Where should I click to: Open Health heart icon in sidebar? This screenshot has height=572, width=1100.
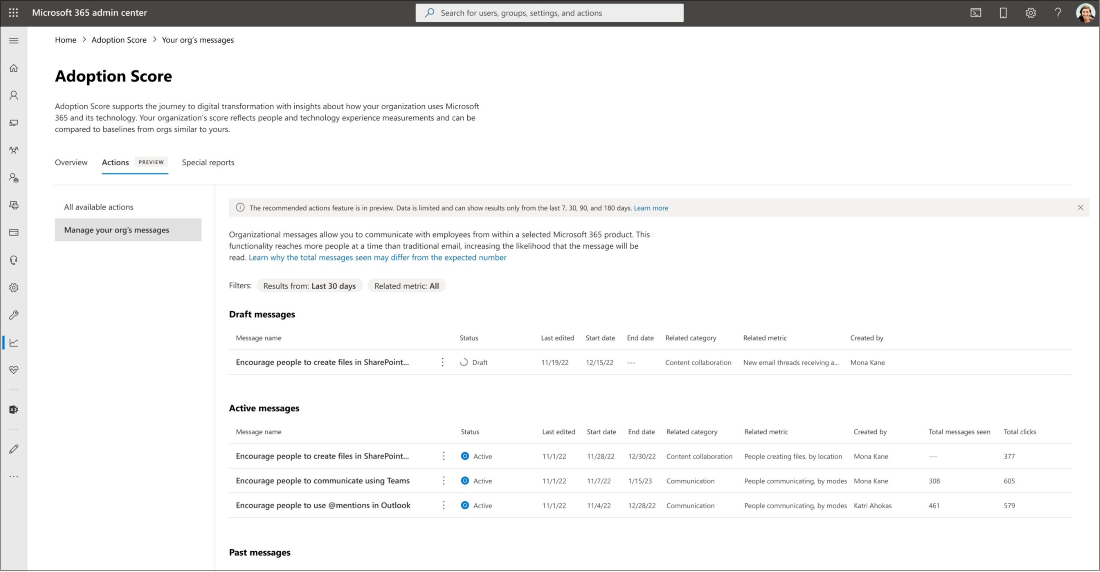click(x=13, y=370)
